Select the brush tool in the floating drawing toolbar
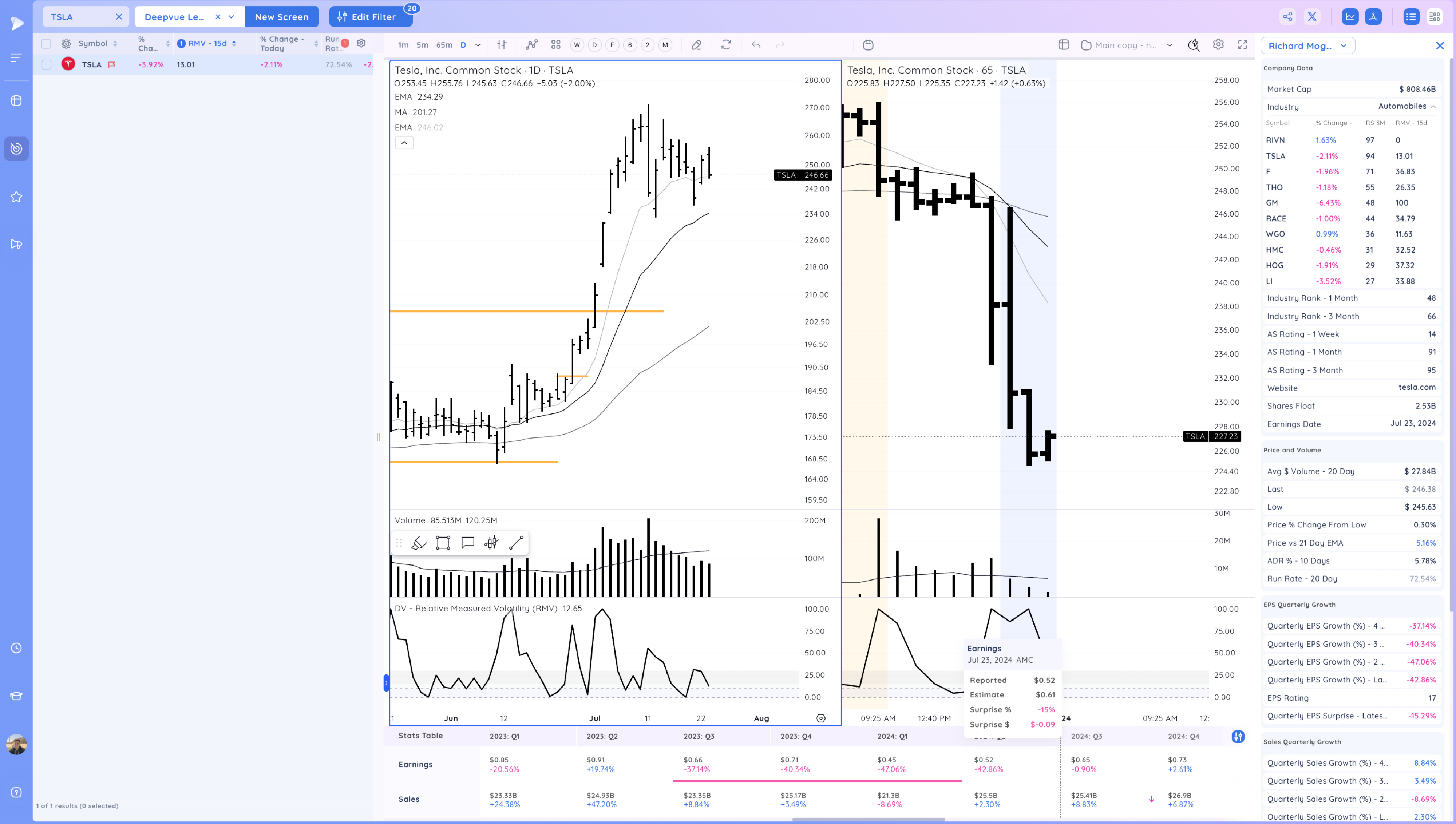 pos(418,543)
